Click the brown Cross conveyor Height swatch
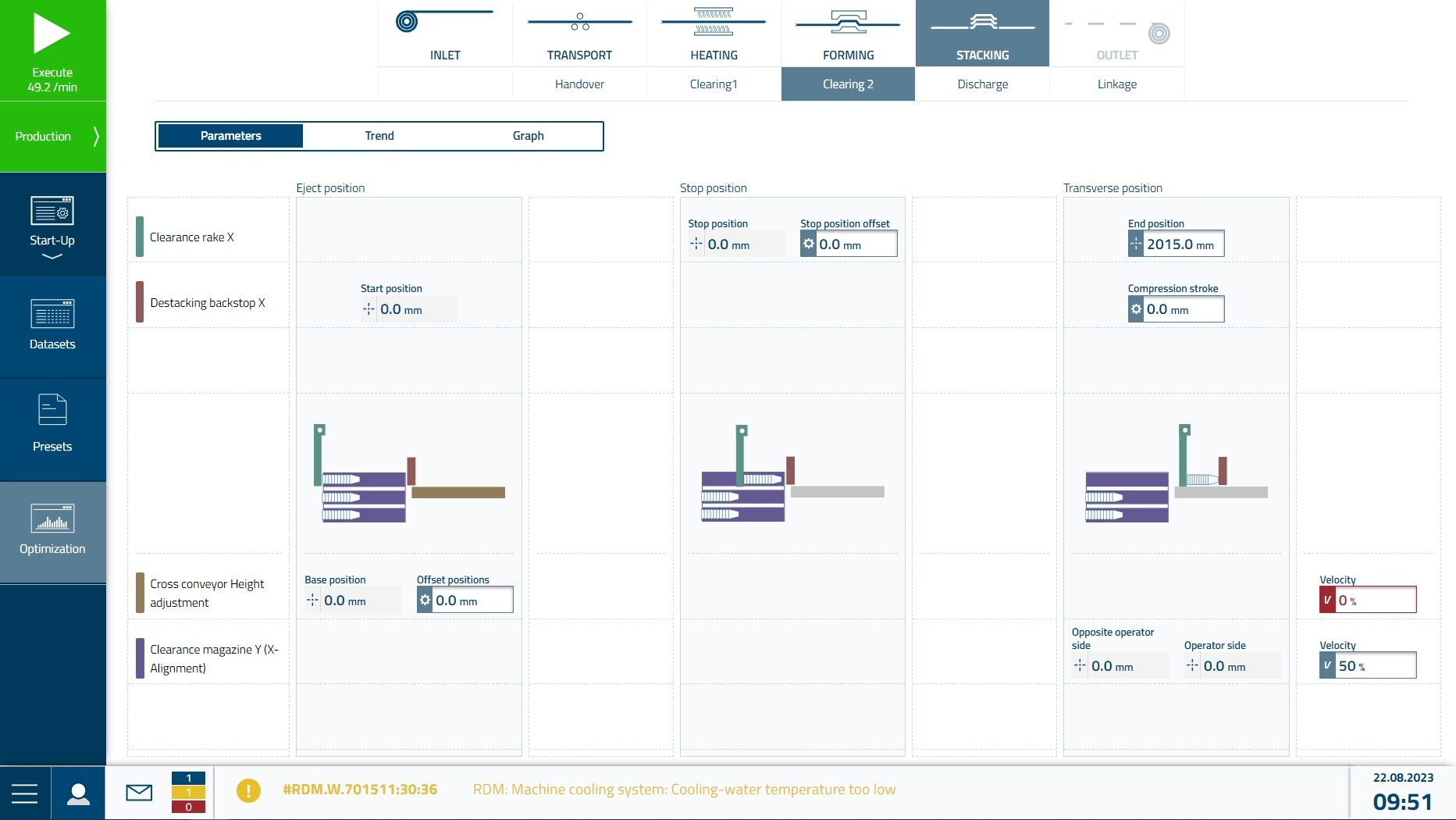 [x=140, y=593]
